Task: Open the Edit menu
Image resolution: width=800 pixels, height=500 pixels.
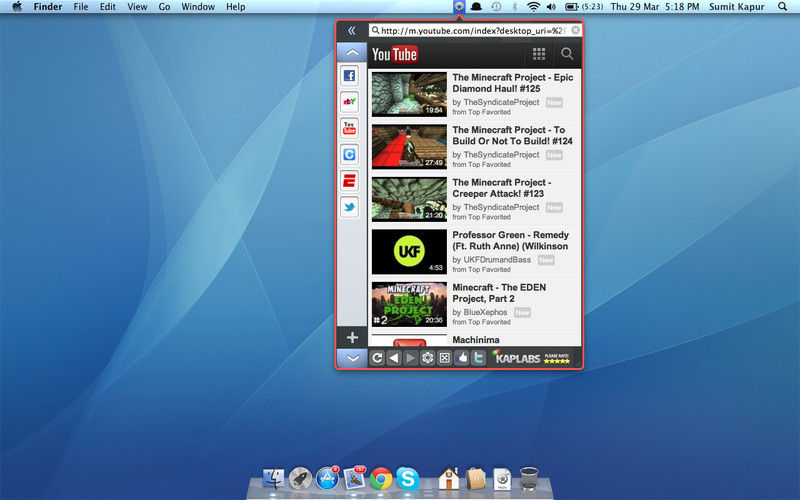Action: point(108,7)
